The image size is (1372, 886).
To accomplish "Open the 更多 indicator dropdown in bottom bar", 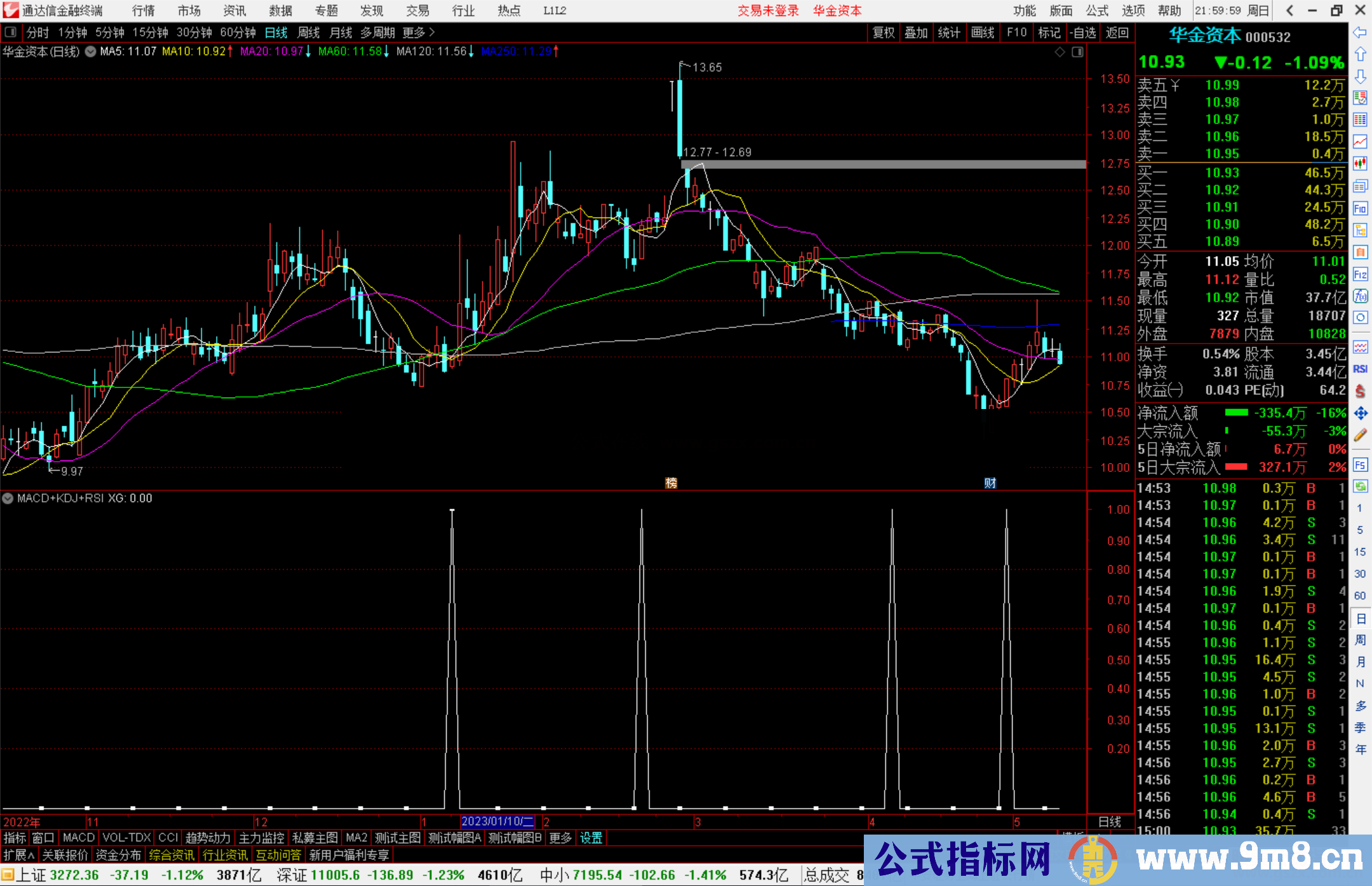I will [559, 838].
